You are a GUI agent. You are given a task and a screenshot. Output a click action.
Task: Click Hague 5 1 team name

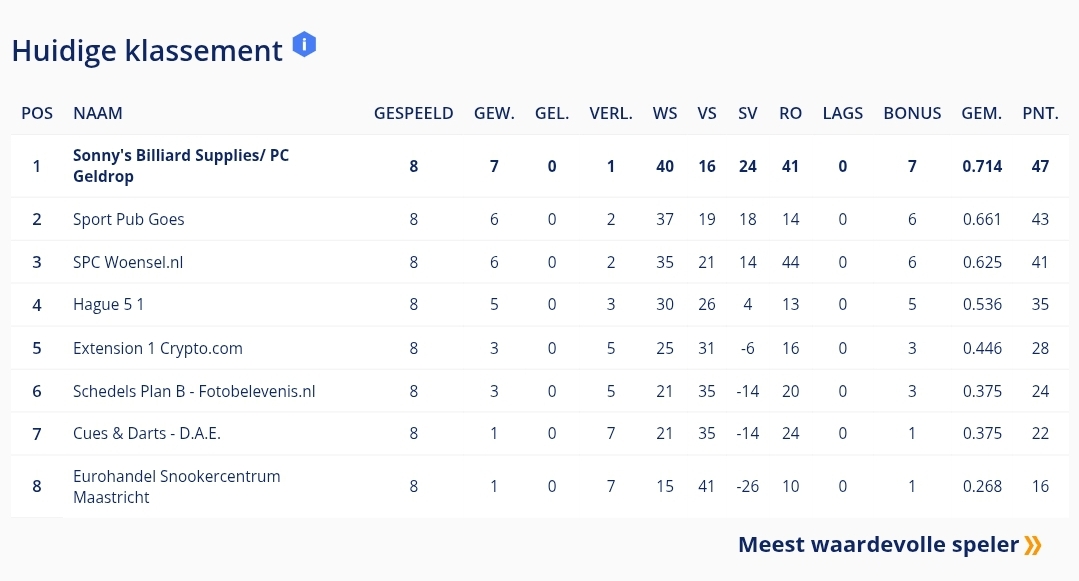108,305
